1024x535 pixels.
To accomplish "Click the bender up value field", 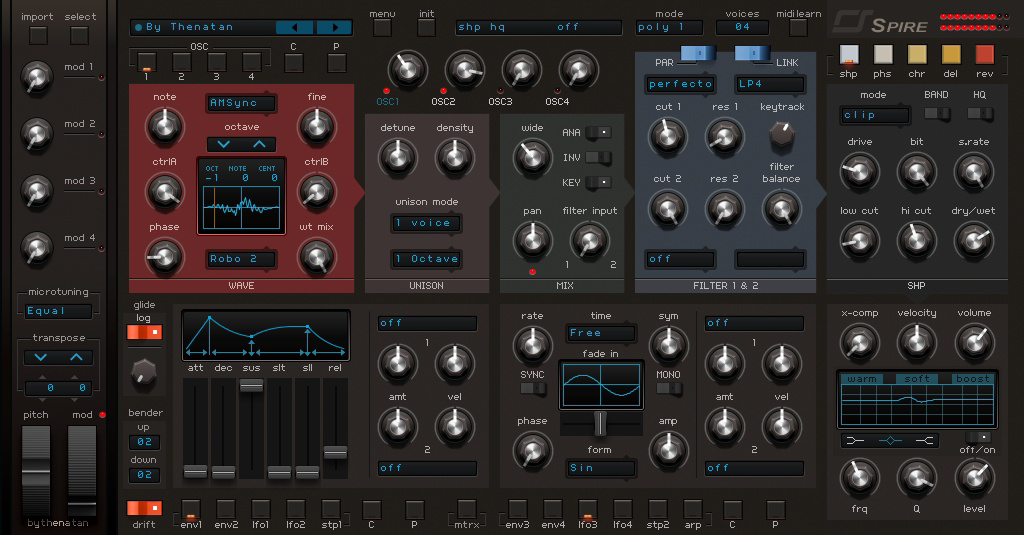I will tap(144, 442).
